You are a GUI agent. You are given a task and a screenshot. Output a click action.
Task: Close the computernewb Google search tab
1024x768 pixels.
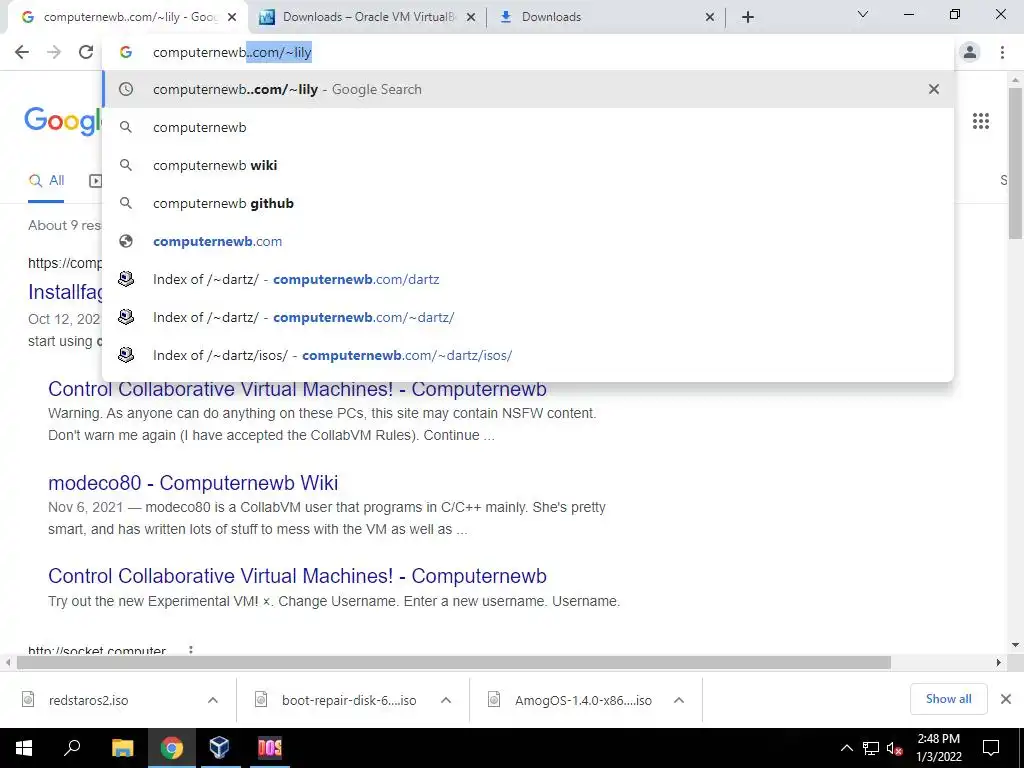point(232,17)
